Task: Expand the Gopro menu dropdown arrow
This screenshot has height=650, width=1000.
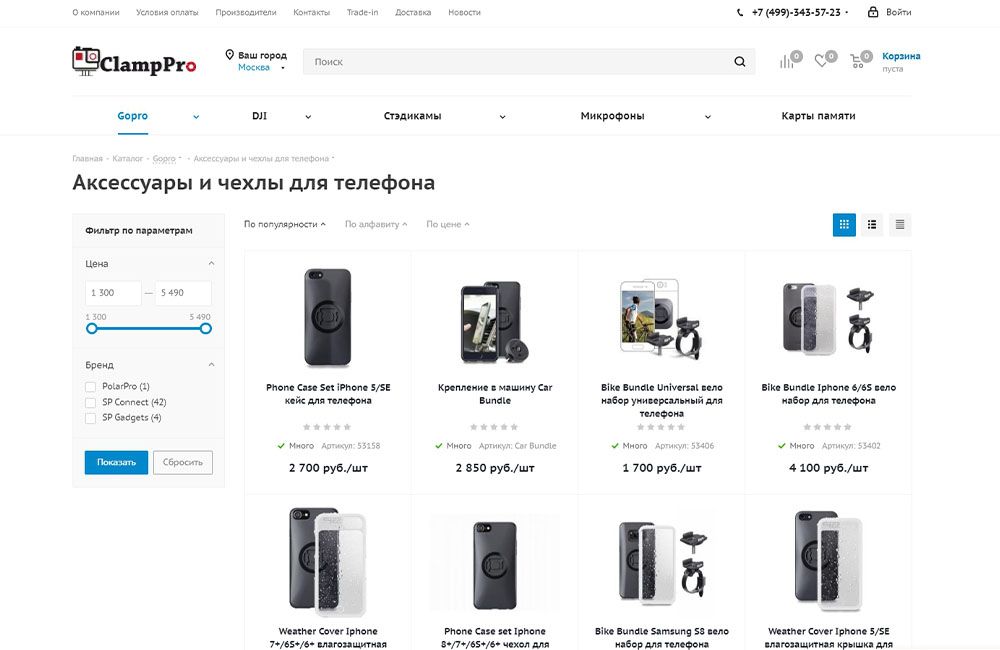Action: point(196,117)
